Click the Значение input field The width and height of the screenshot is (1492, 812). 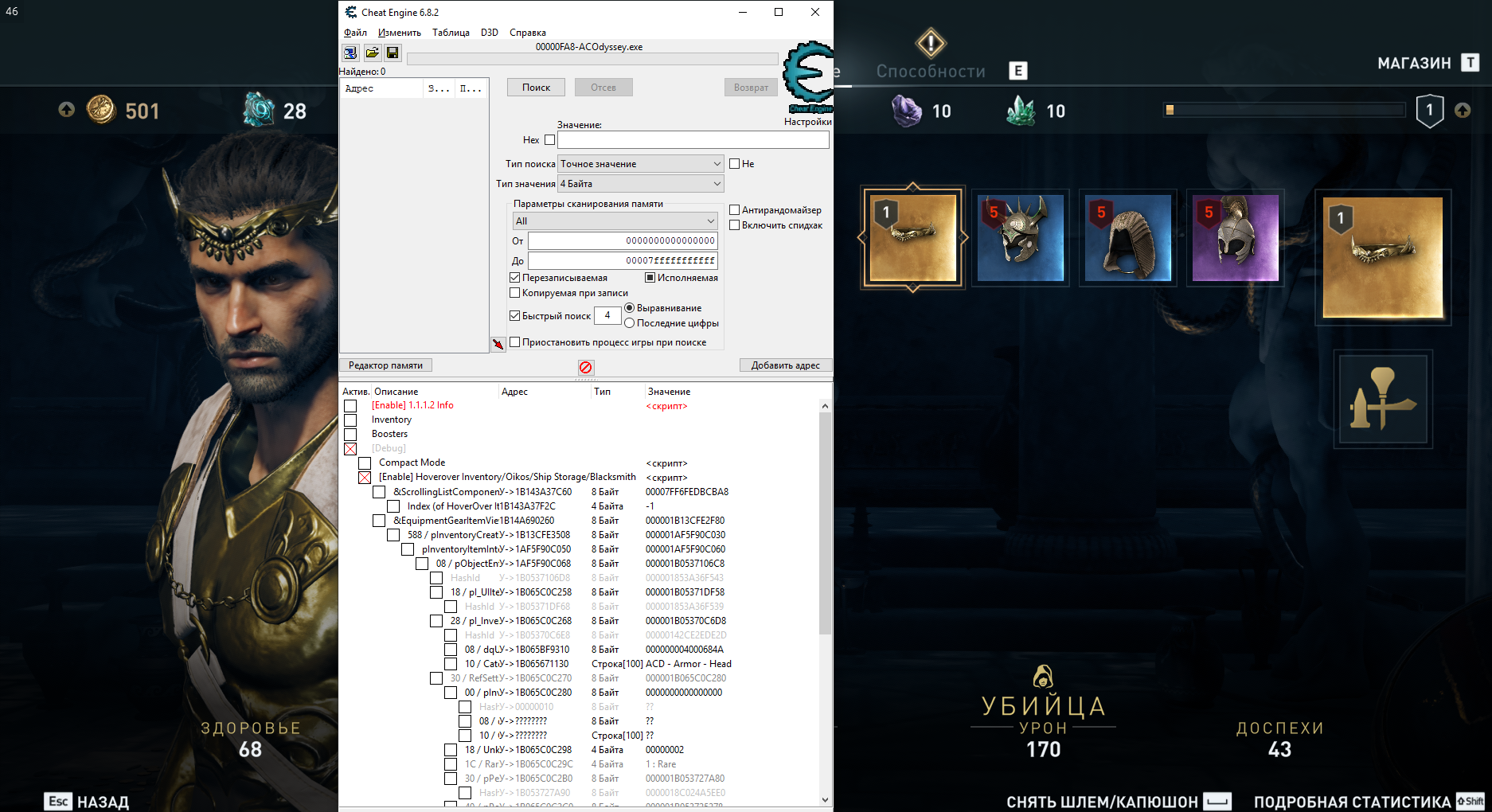693,140
